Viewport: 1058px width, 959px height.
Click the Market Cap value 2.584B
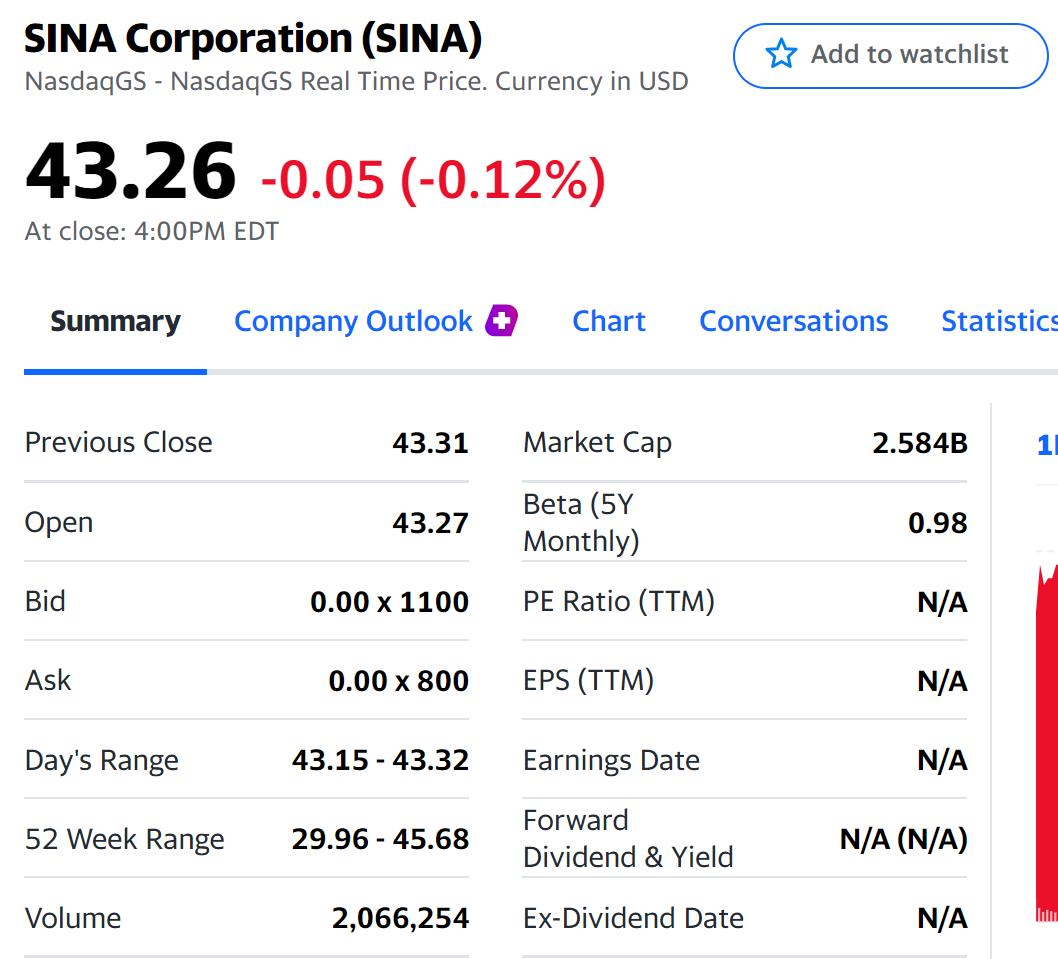920,443
